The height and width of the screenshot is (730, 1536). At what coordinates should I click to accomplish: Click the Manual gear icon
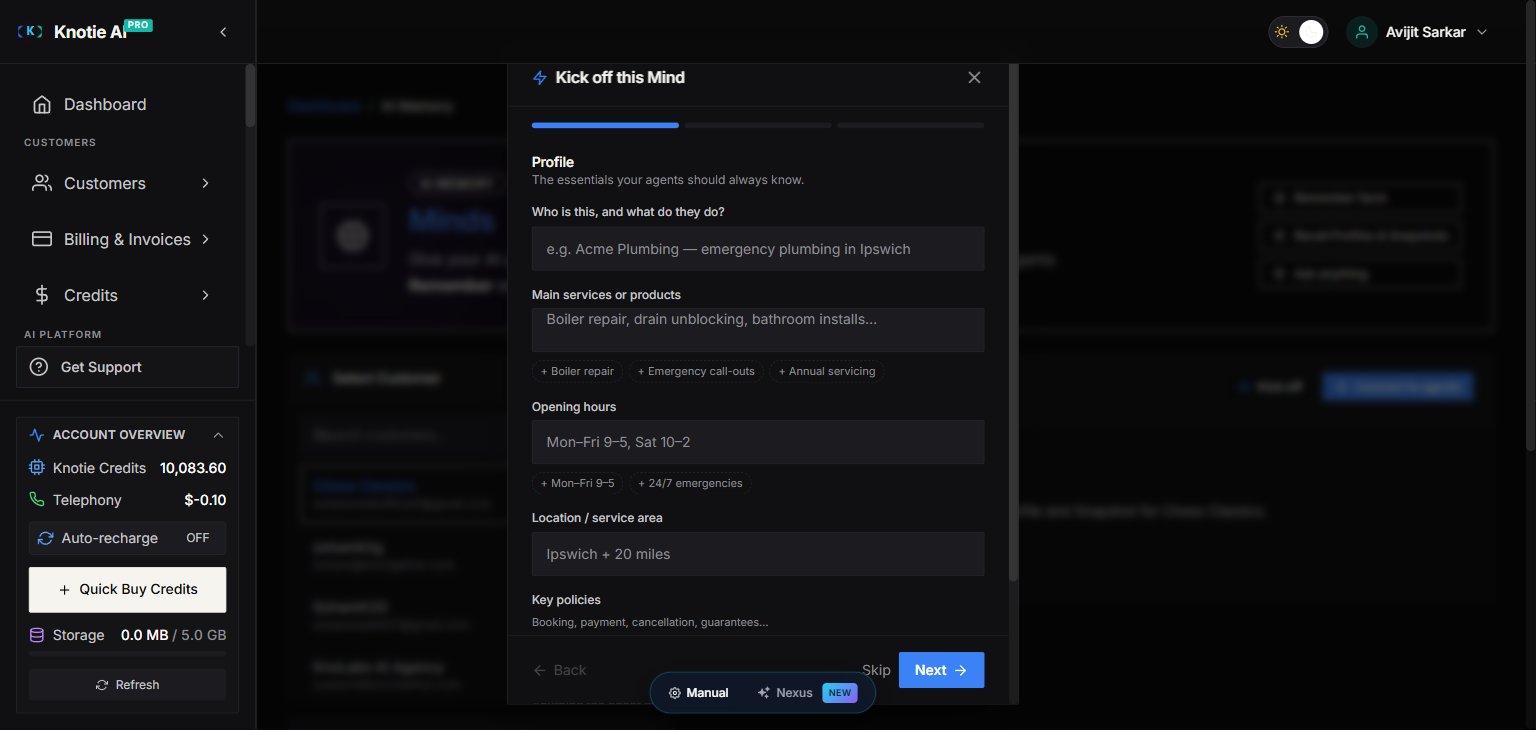675,693
